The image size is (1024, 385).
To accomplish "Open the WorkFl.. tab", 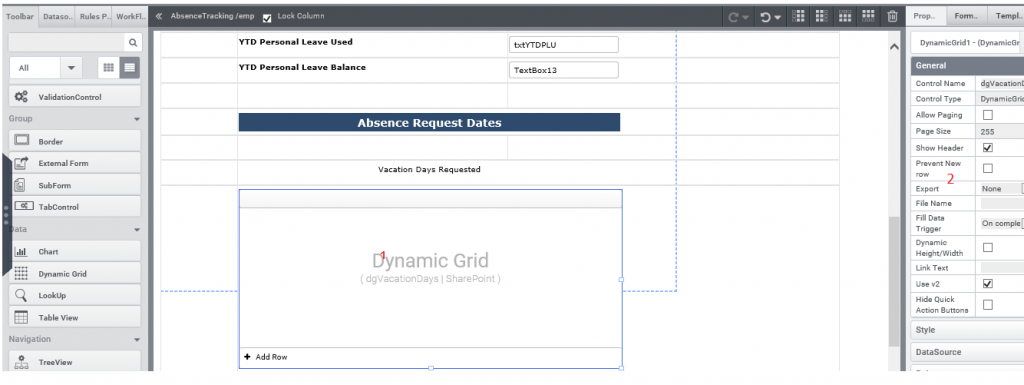I will click(131, 16).
